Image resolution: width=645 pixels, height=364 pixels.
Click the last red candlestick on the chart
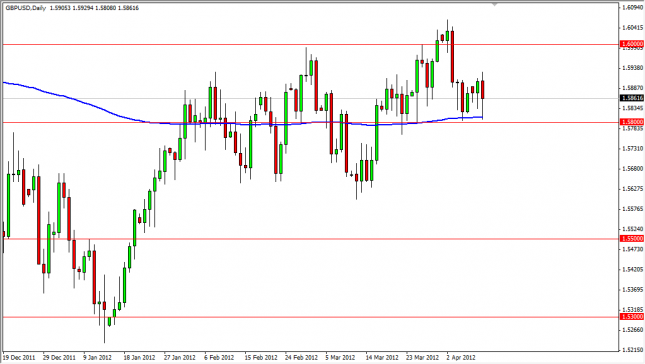[x=483, y=90]
